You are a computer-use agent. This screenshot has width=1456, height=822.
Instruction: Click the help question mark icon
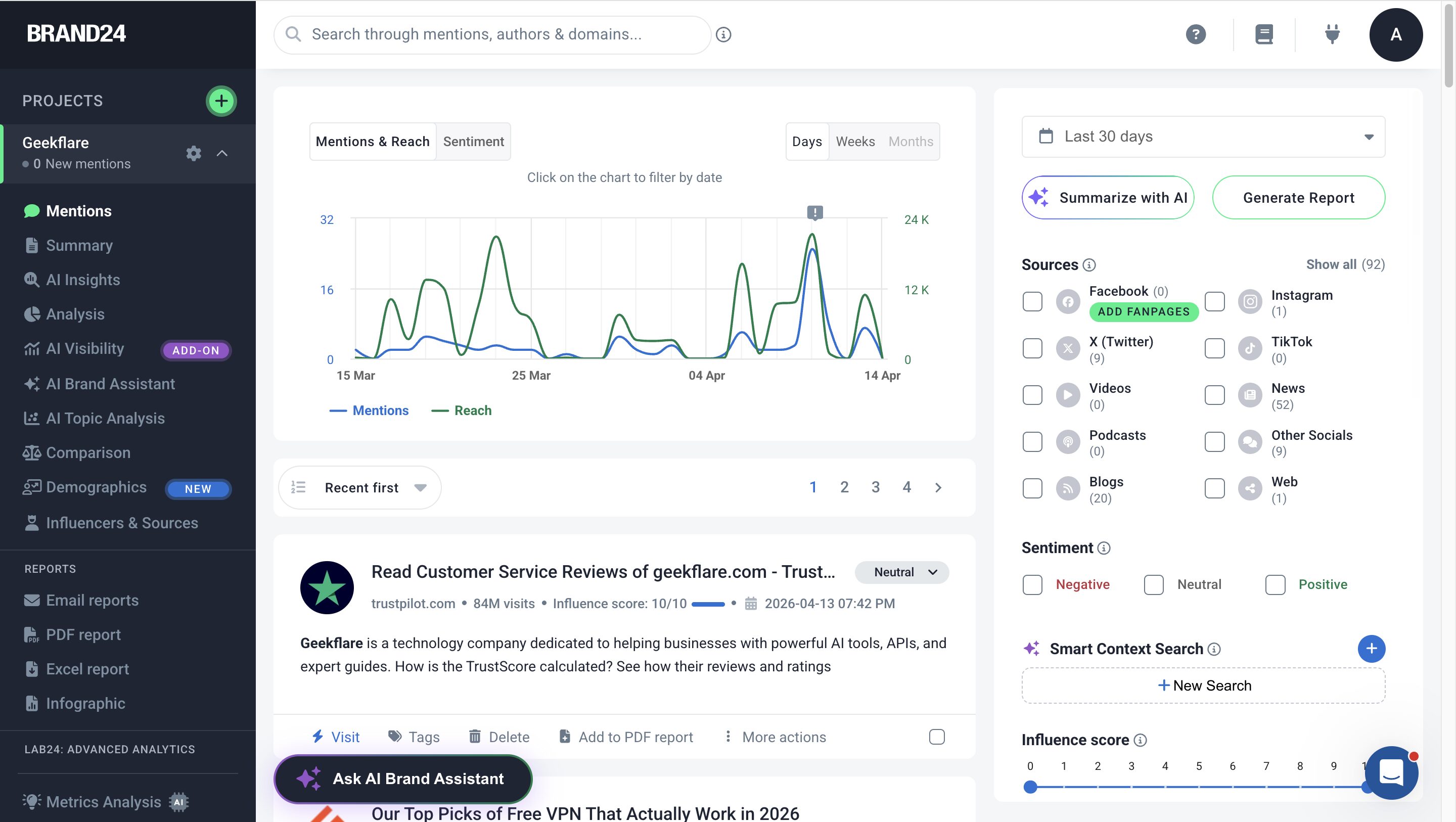coord(1196,34)
